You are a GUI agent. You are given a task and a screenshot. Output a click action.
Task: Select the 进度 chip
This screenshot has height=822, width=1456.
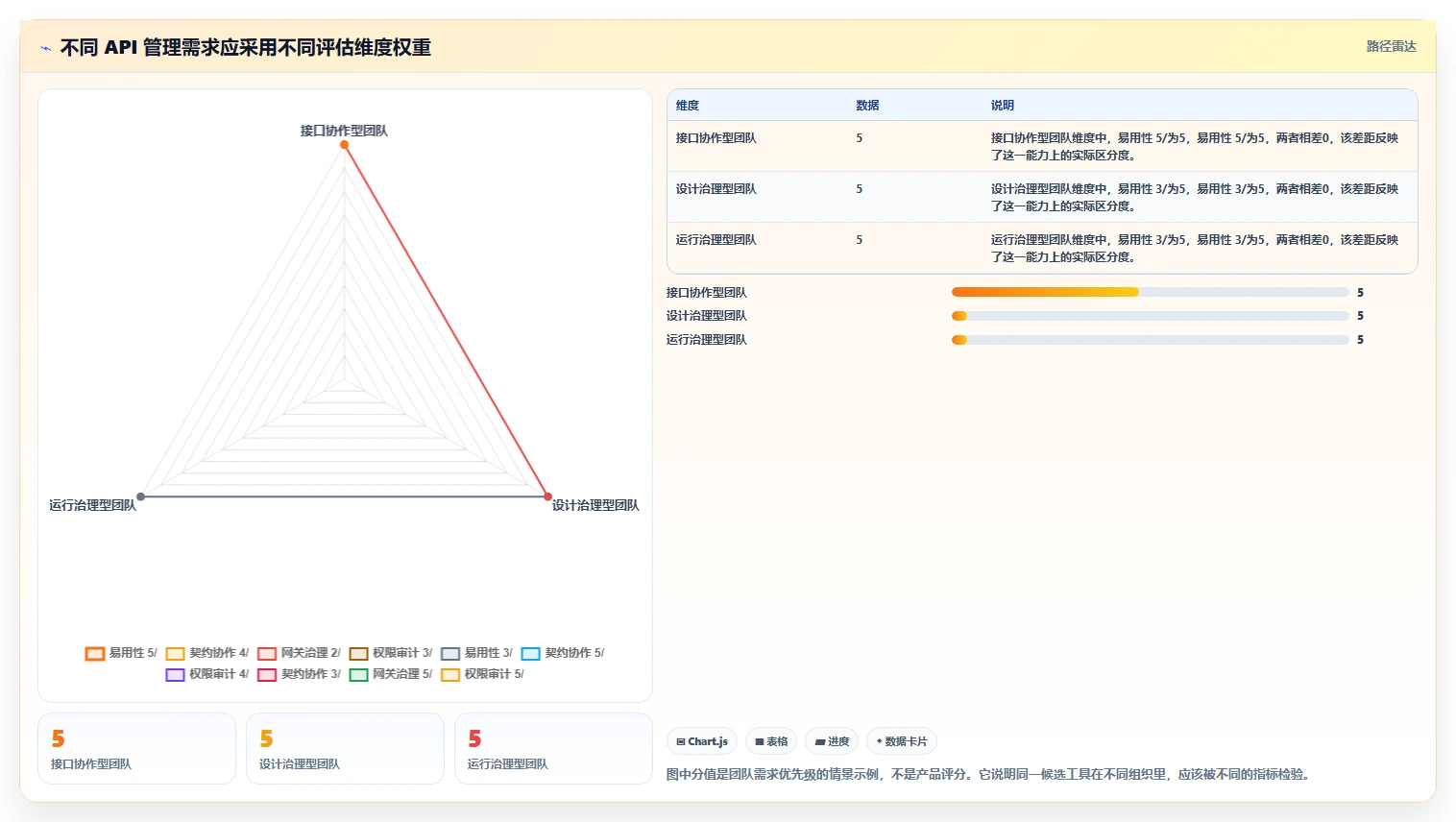coord(832,741)
